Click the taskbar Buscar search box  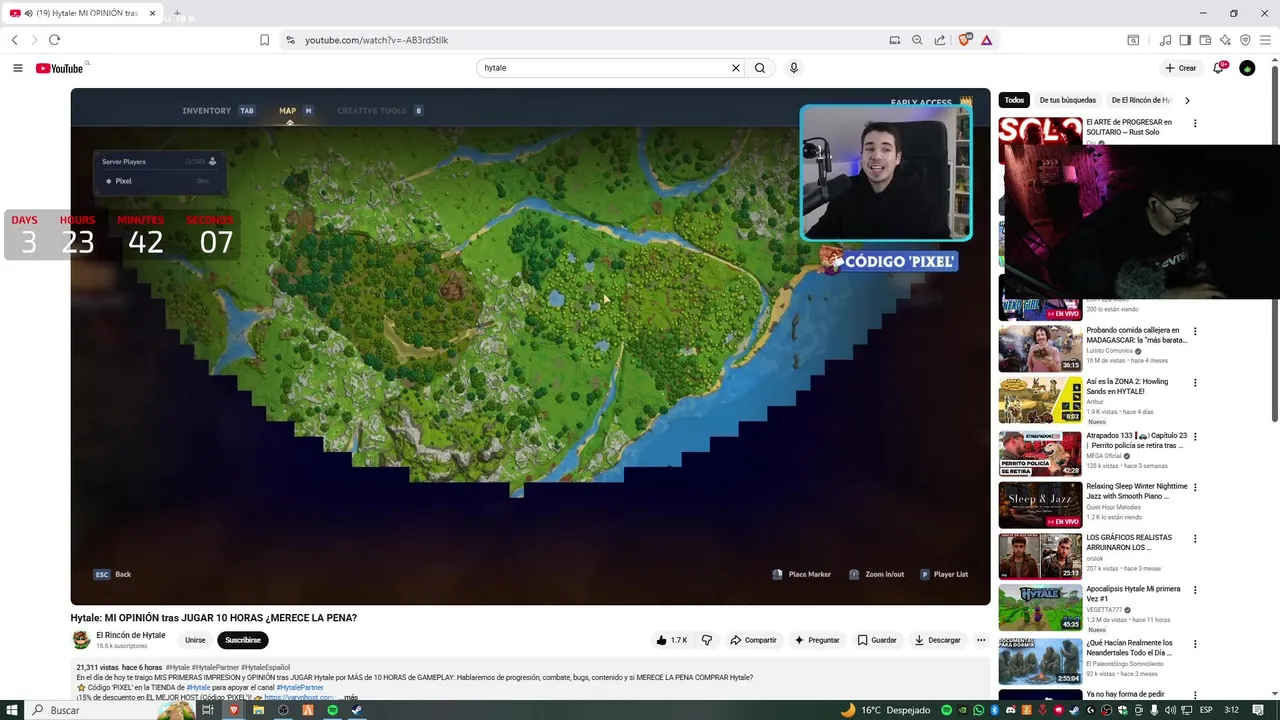(110, 710)
